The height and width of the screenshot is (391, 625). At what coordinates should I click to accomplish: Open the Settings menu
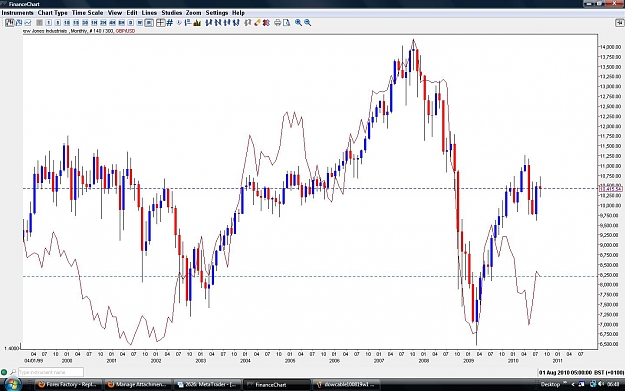(217, 13)
